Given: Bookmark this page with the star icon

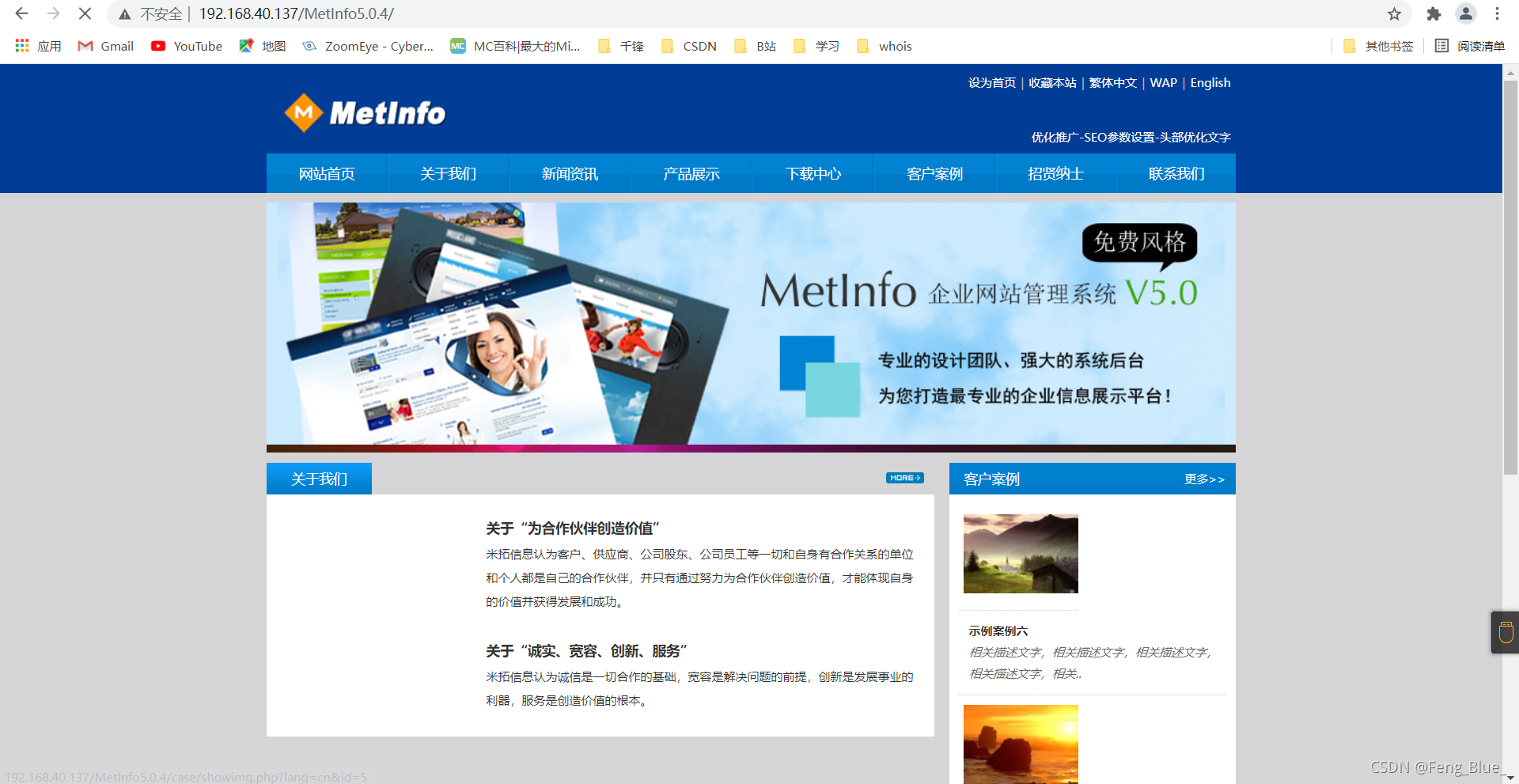Looking at the screenshot, I should click(1394, 14).
